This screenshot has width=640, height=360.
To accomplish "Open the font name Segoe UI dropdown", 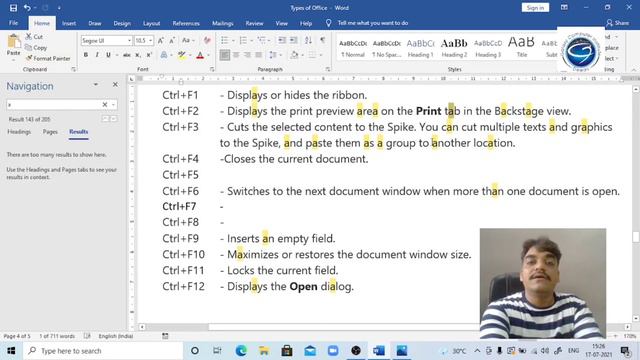I will [x=129, y=40].
